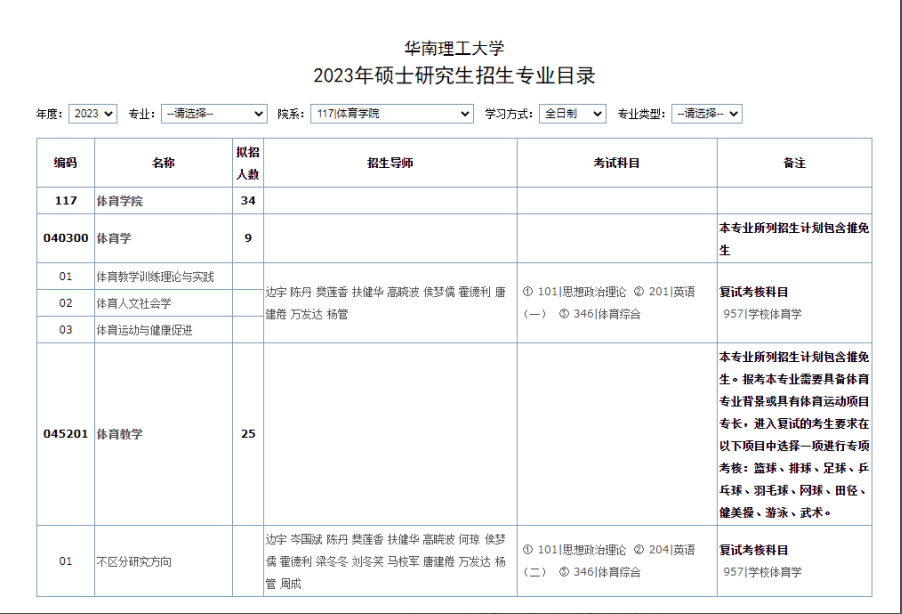Viewport: 902px width, 614px height.
Task: Select the 体育学 name cell
Action: click(x=163, y=238)
